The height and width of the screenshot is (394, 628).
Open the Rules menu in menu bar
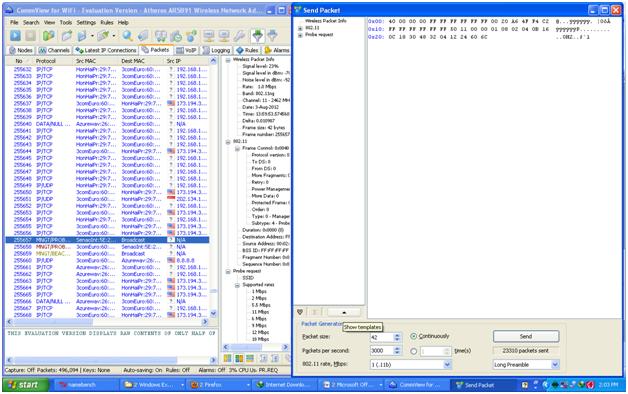pyautogui.click(x=107, y=22)
